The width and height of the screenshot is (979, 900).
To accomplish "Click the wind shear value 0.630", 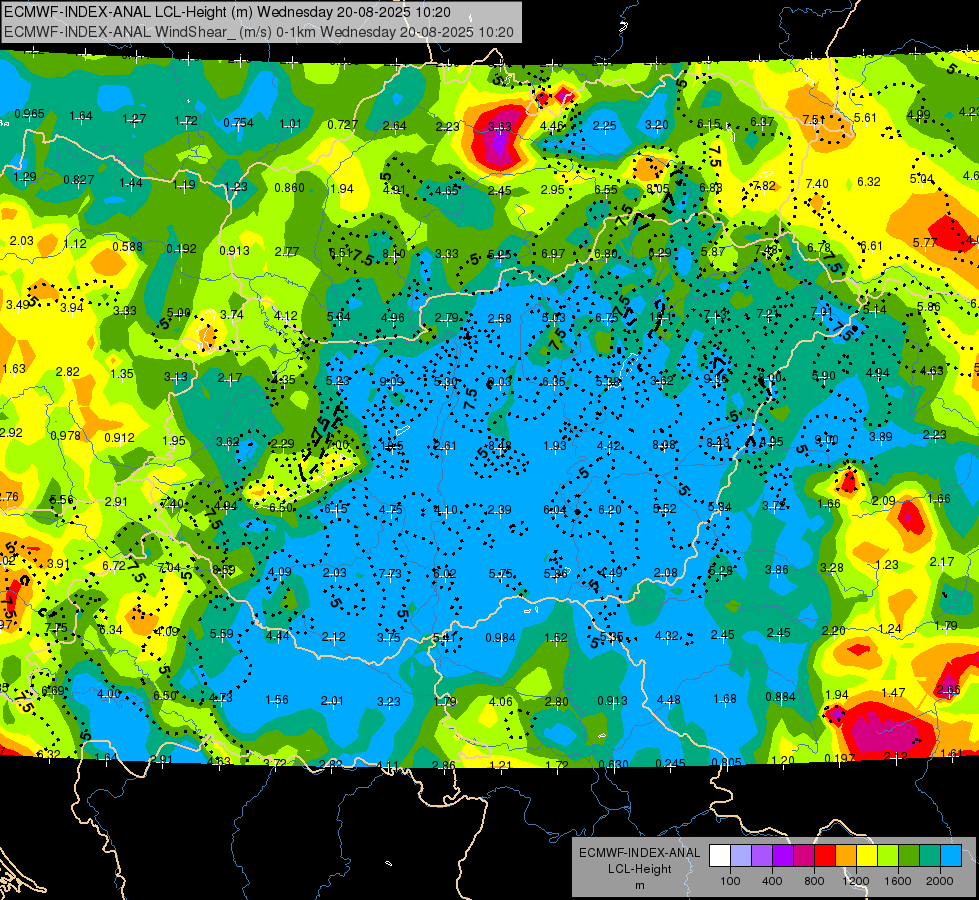I will [613, 764].
